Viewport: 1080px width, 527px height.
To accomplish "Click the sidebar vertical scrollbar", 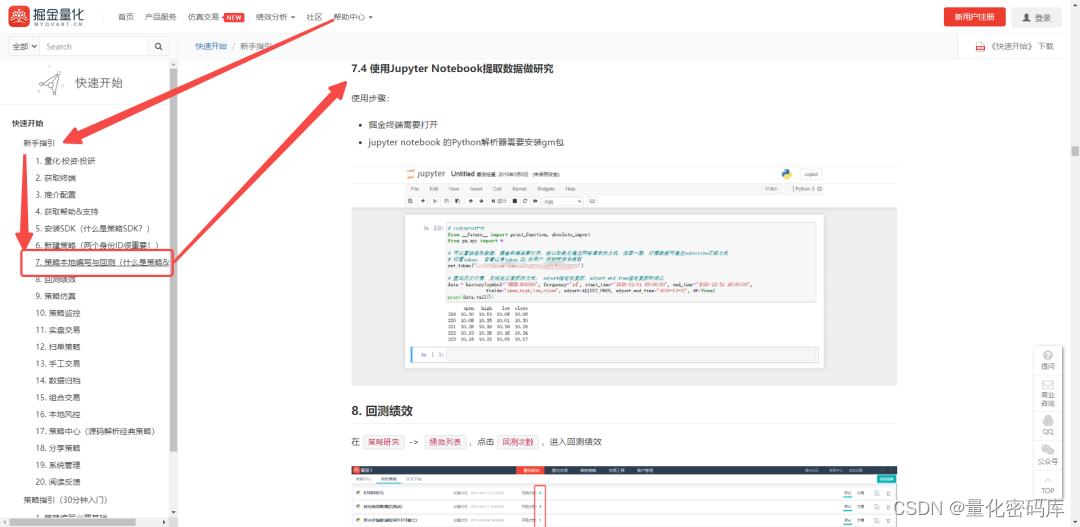I will click(173, 262).
